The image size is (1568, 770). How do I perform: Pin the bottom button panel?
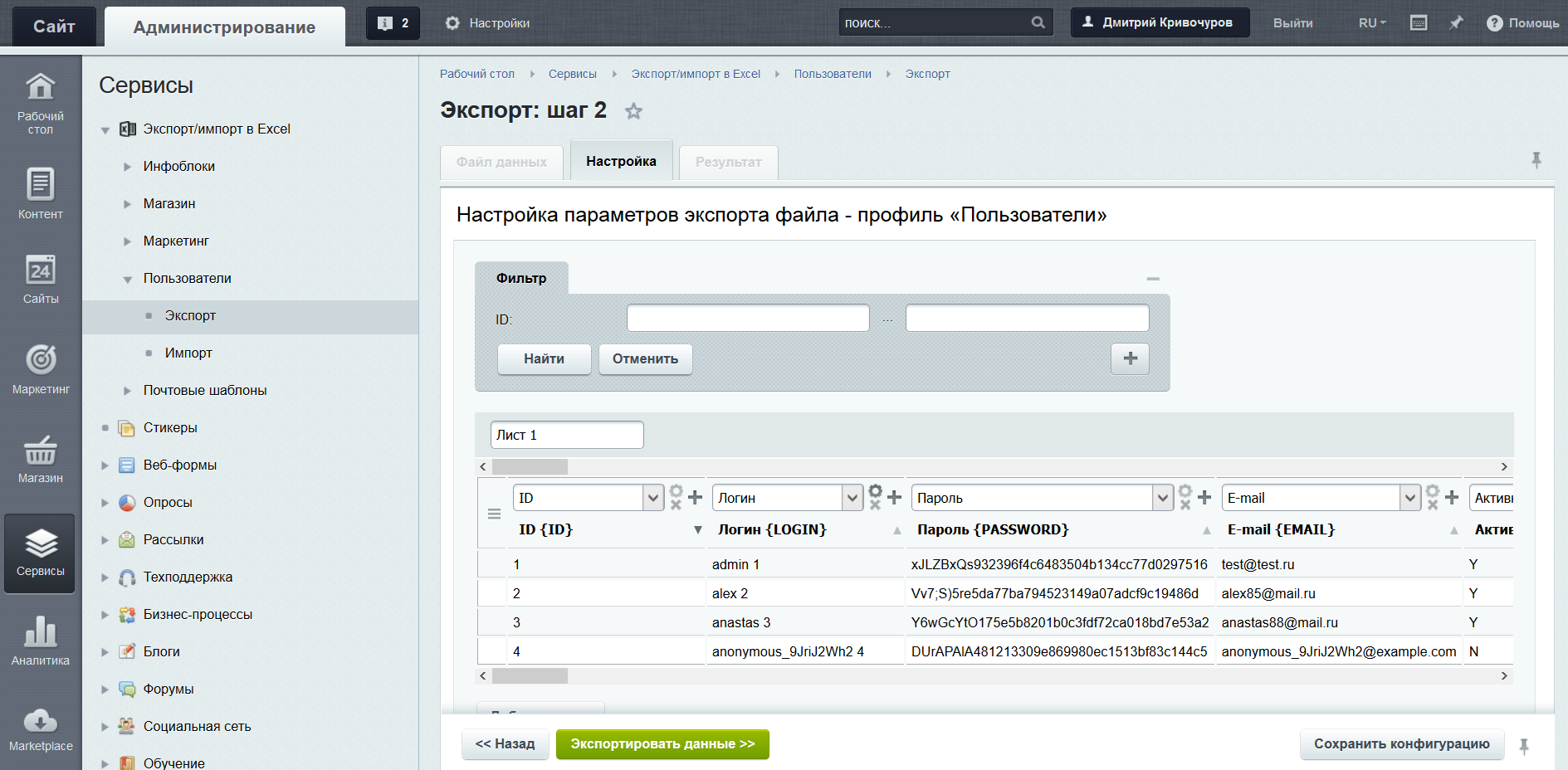(x=1524, y=745)
